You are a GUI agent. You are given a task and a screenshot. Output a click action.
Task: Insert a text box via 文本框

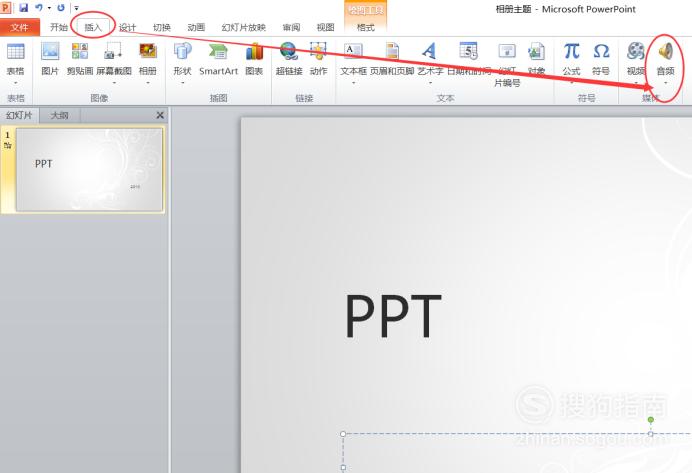pos(353,52)
